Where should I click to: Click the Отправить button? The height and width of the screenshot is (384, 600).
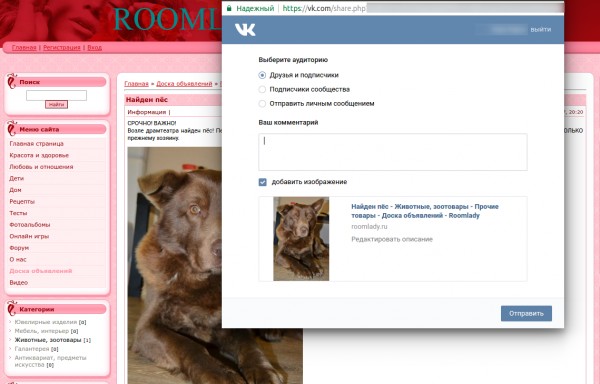pos(526,314)
